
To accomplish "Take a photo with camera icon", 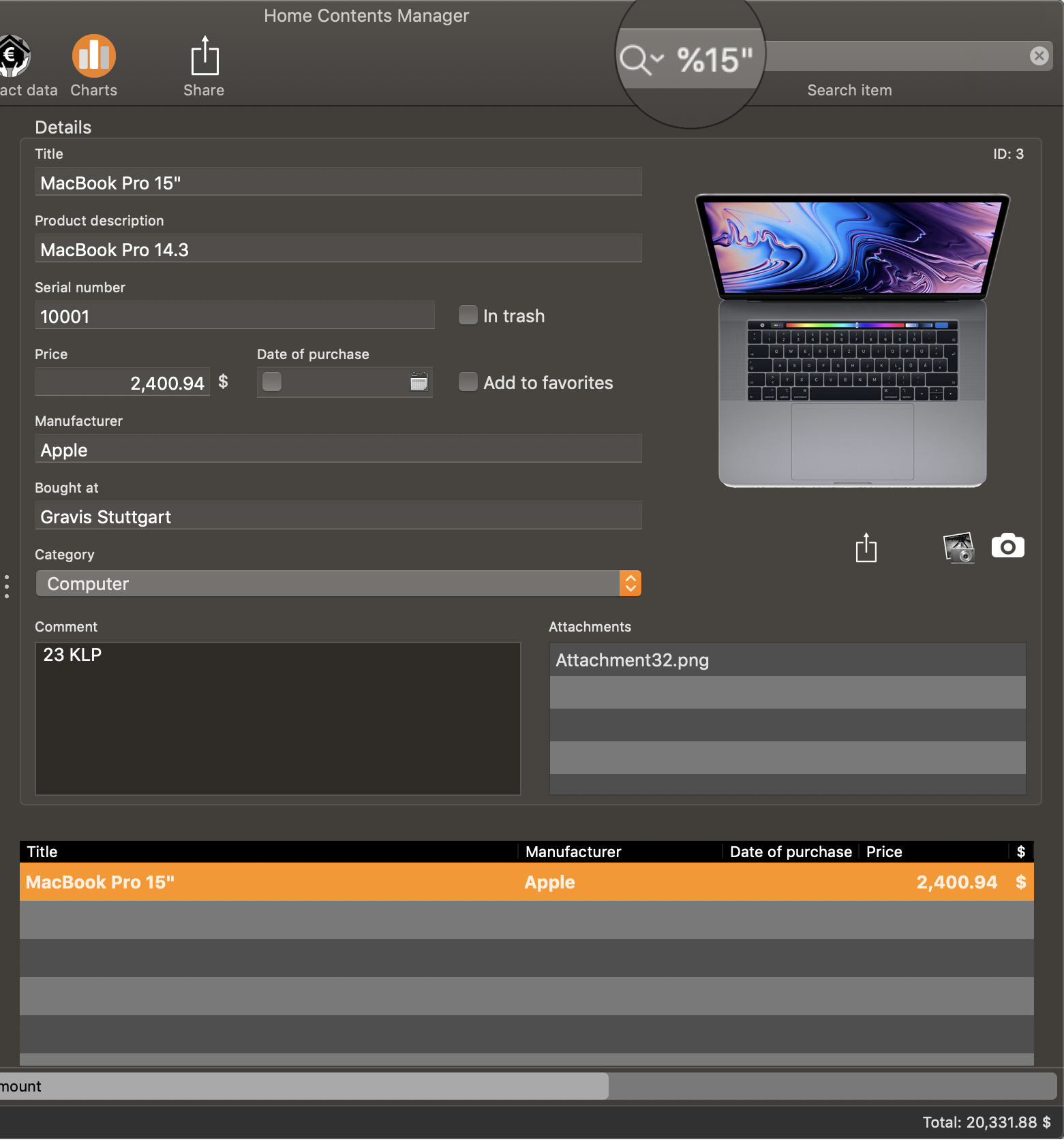I will tap(1008, 546).
